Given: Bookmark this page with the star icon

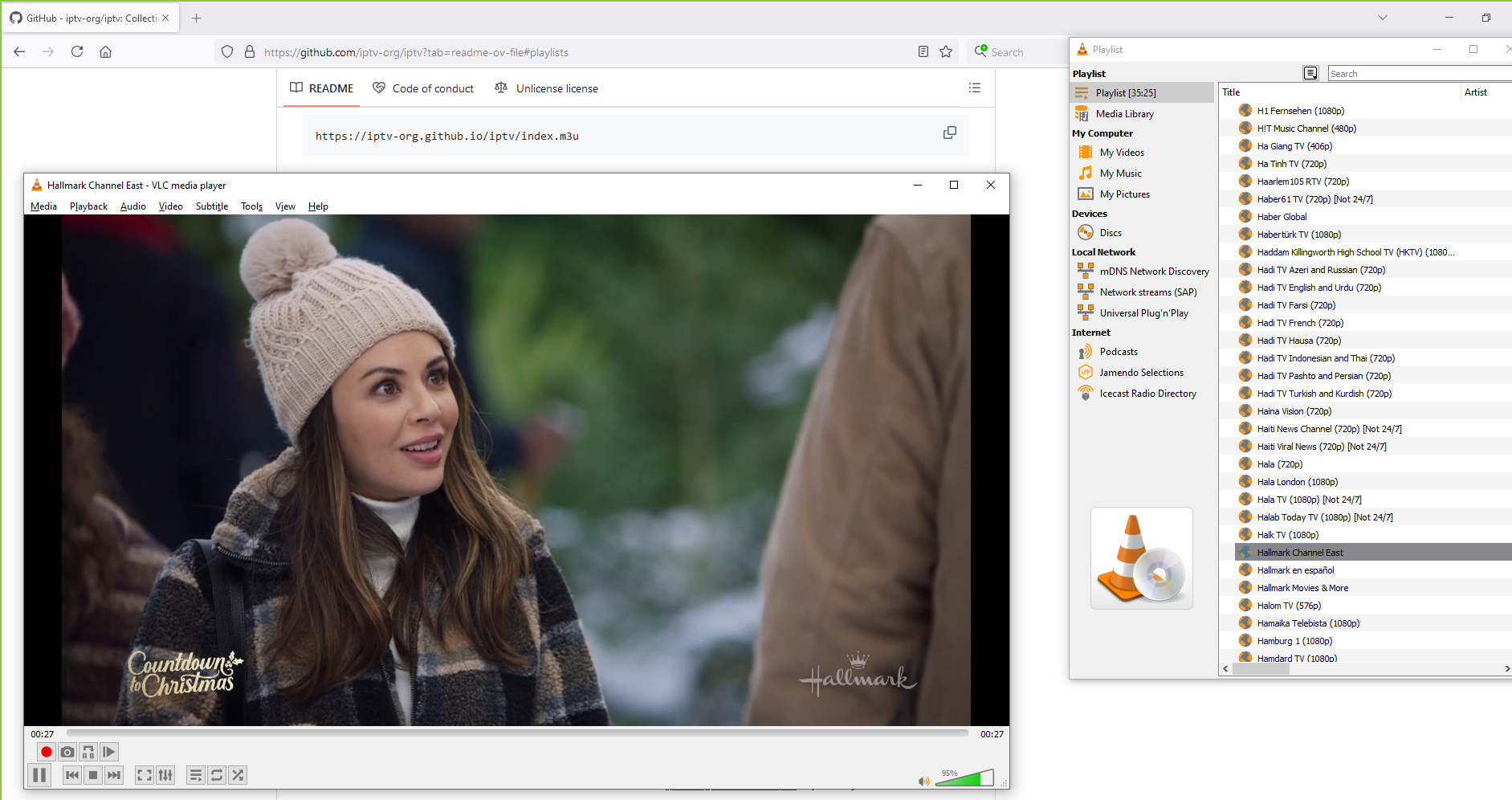Looking at the screenshot, I should pyautogui.click(x=946, y=51).
